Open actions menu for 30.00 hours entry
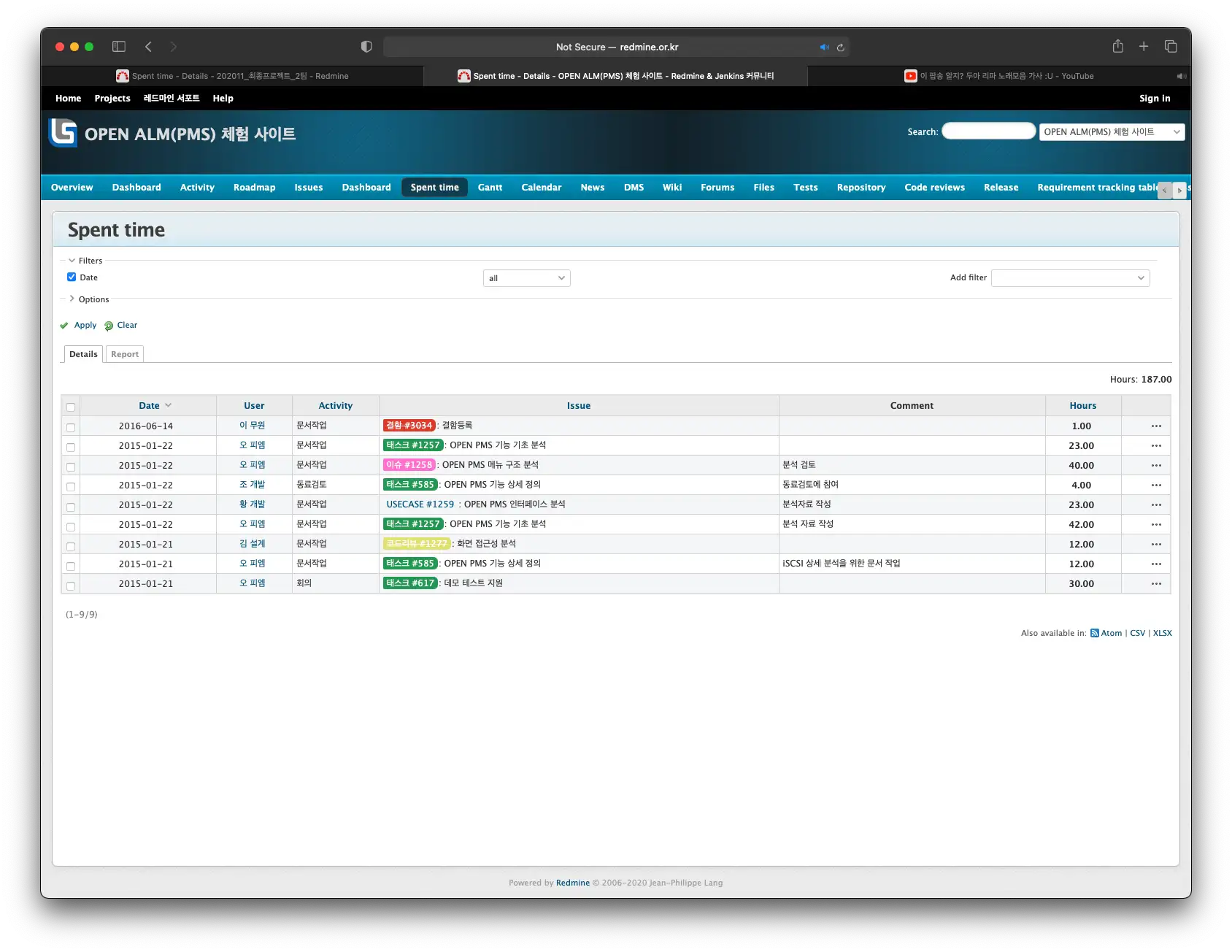The image size is (1232, 952). click(x=1156, y=583)
